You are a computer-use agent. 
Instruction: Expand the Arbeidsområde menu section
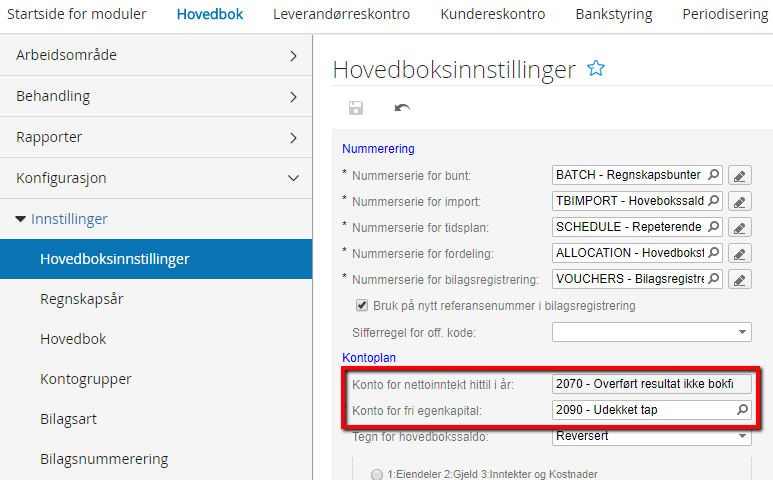(156, 55)
